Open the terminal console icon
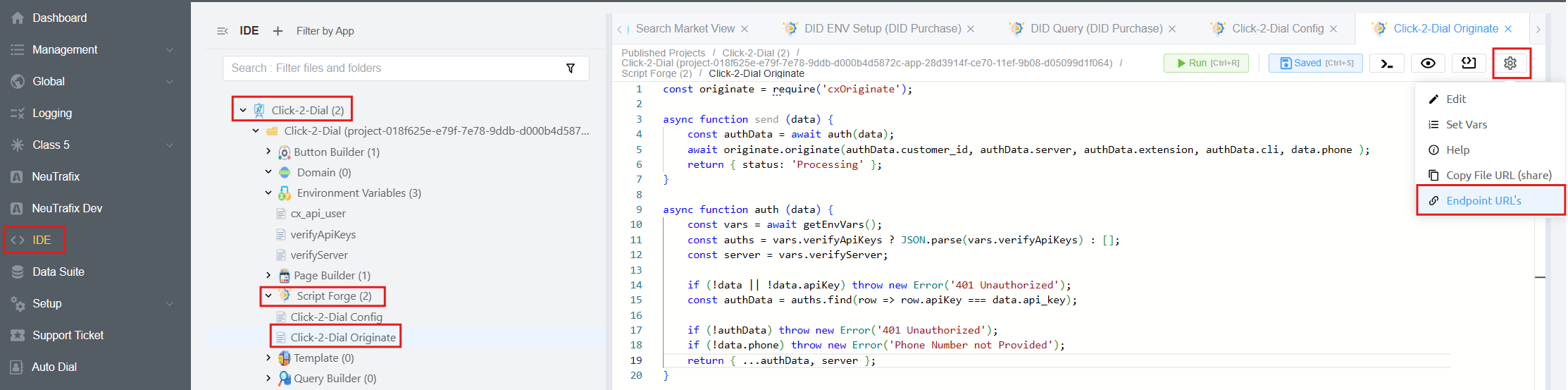This screenshot has height=390, width=1568. coord(1386,63)
